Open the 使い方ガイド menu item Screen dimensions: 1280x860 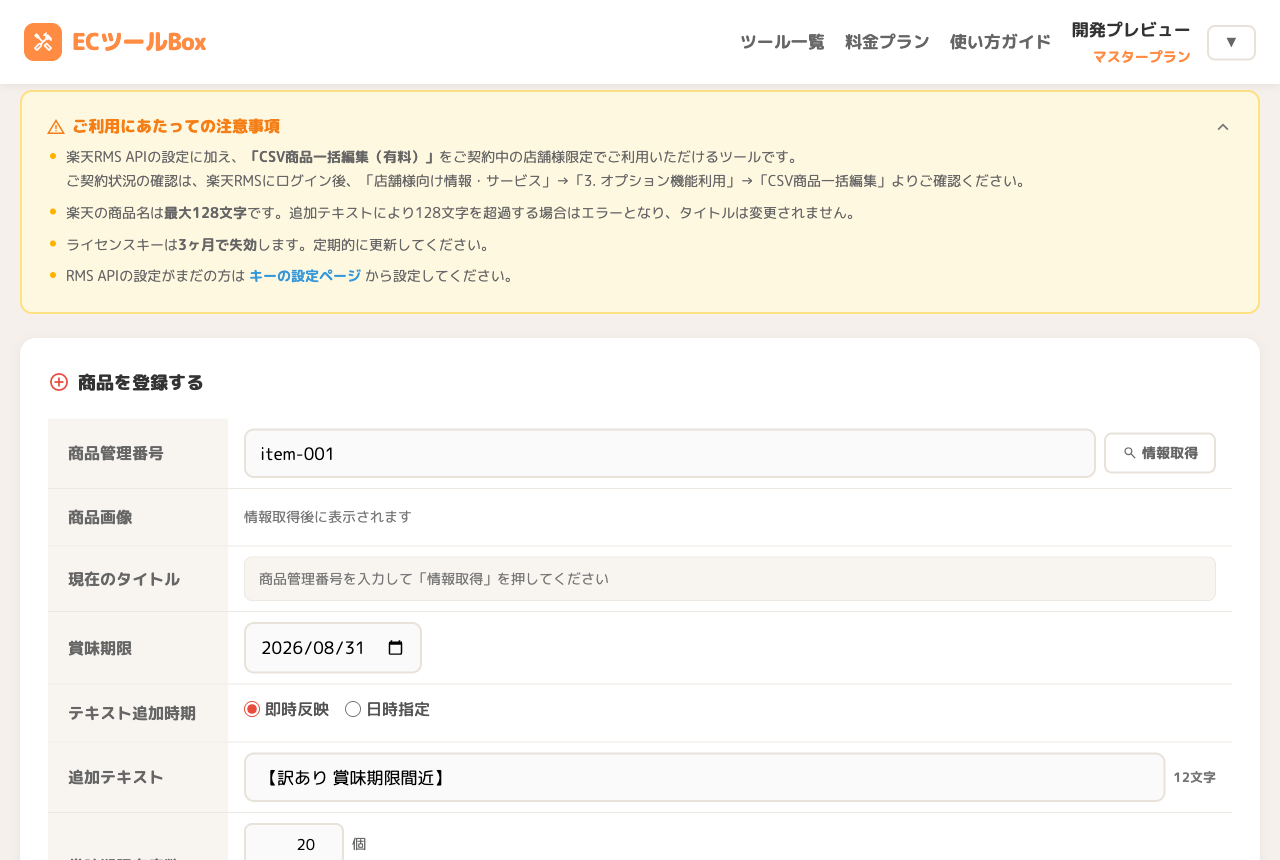click(1000, 42)
